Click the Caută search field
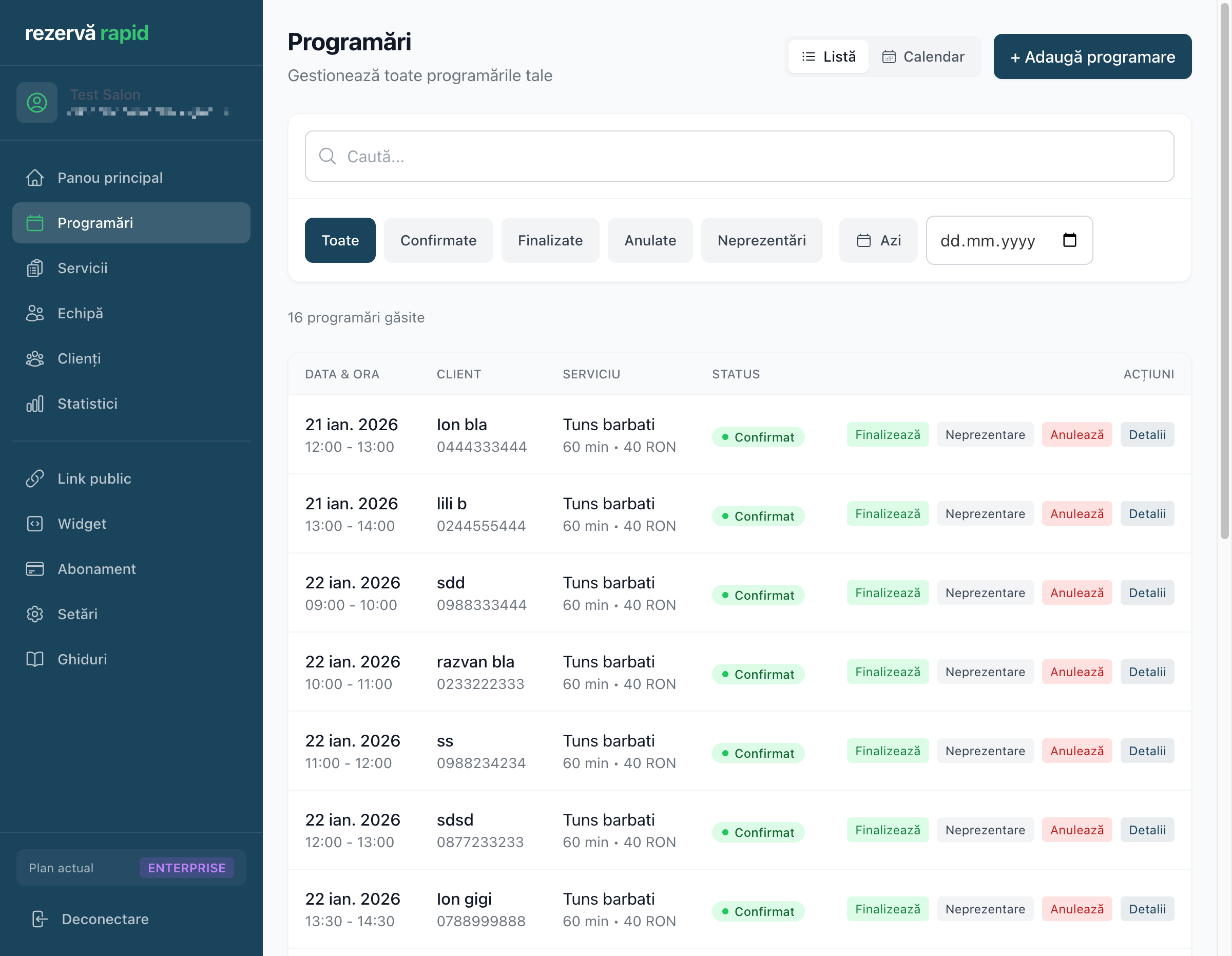This screenshot has width=1232, height=956. tap(739, 156)
